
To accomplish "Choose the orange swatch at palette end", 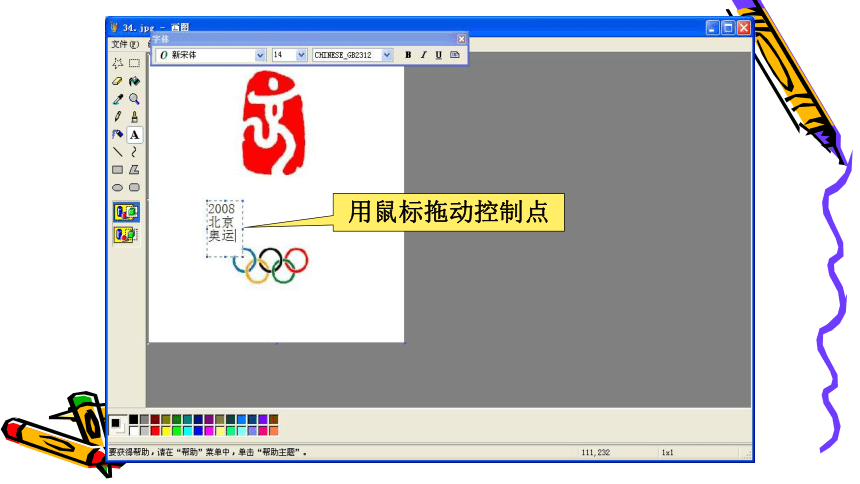I will click(274, 431).
